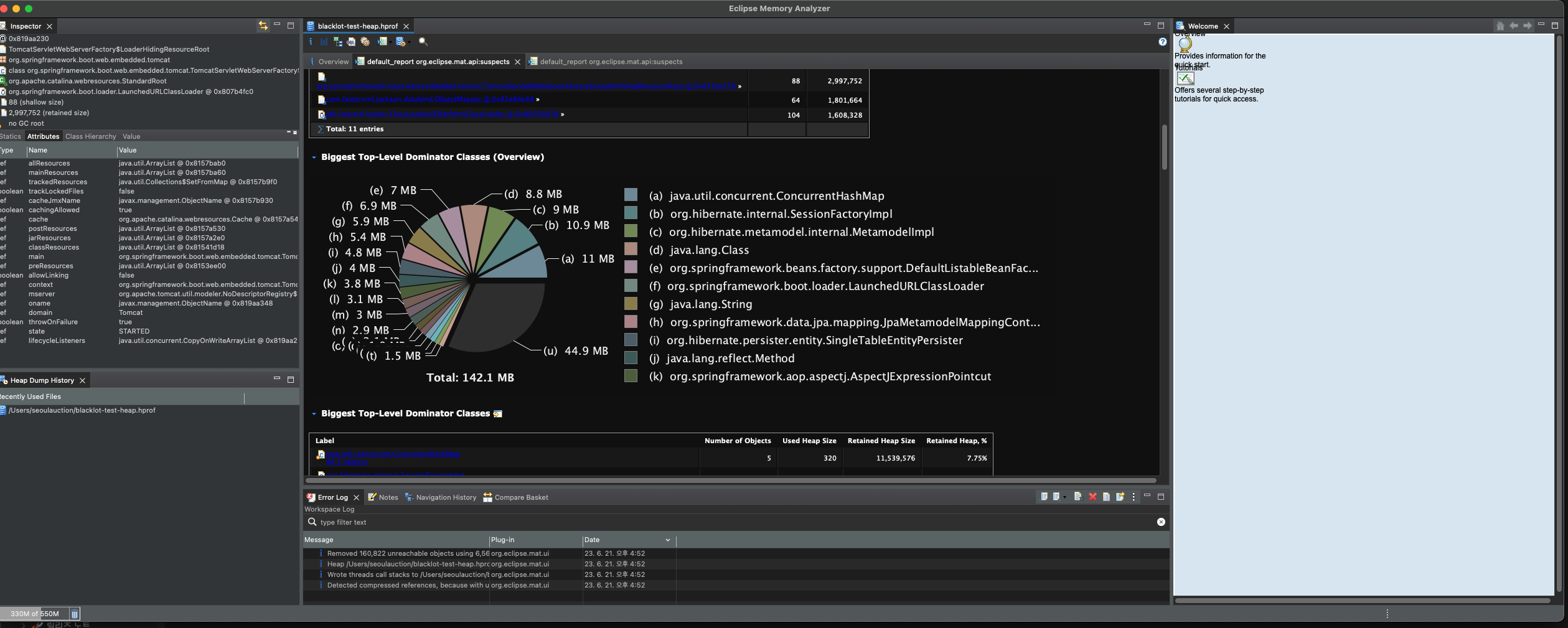1568x628 pixels.
Task: Click the Home icon in Welcome panel
Action: pyautogui.click(x=1500, y=26)
